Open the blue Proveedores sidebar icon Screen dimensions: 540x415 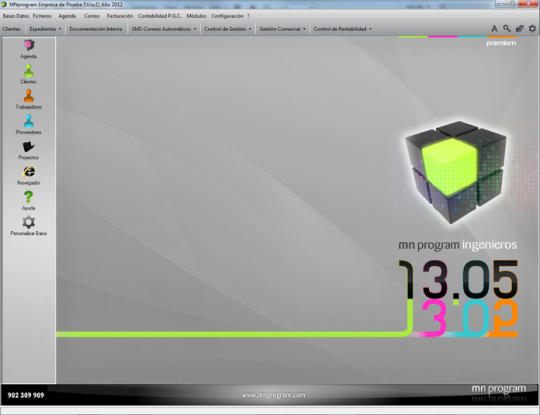[x=29, y=121]
